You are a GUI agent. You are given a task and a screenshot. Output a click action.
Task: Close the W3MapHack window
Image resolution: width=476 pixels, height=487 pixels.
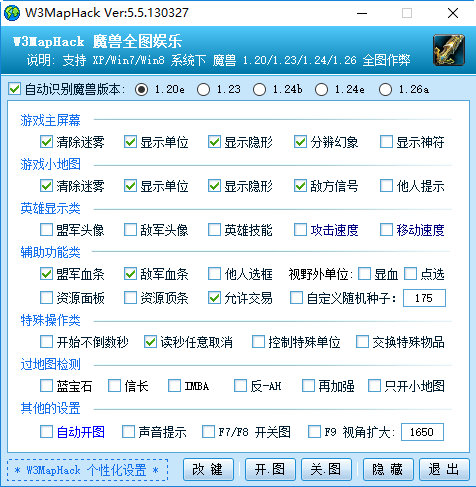[x=453, y=13]
